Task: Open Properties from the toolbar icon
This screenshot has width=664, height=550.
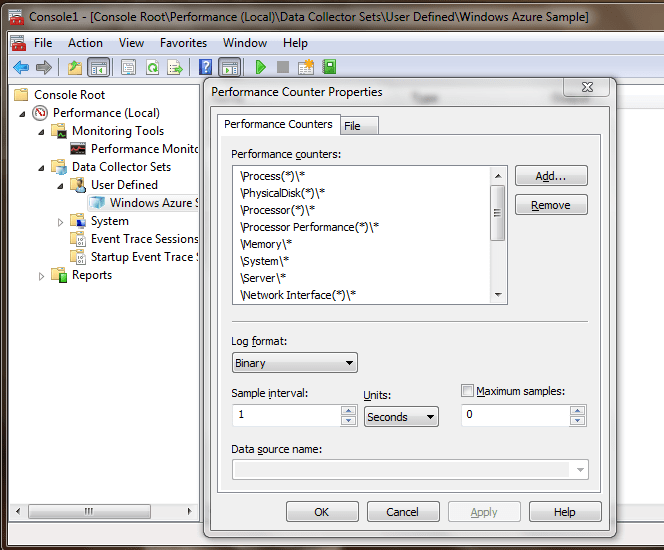Action: [x=128, y=67]
